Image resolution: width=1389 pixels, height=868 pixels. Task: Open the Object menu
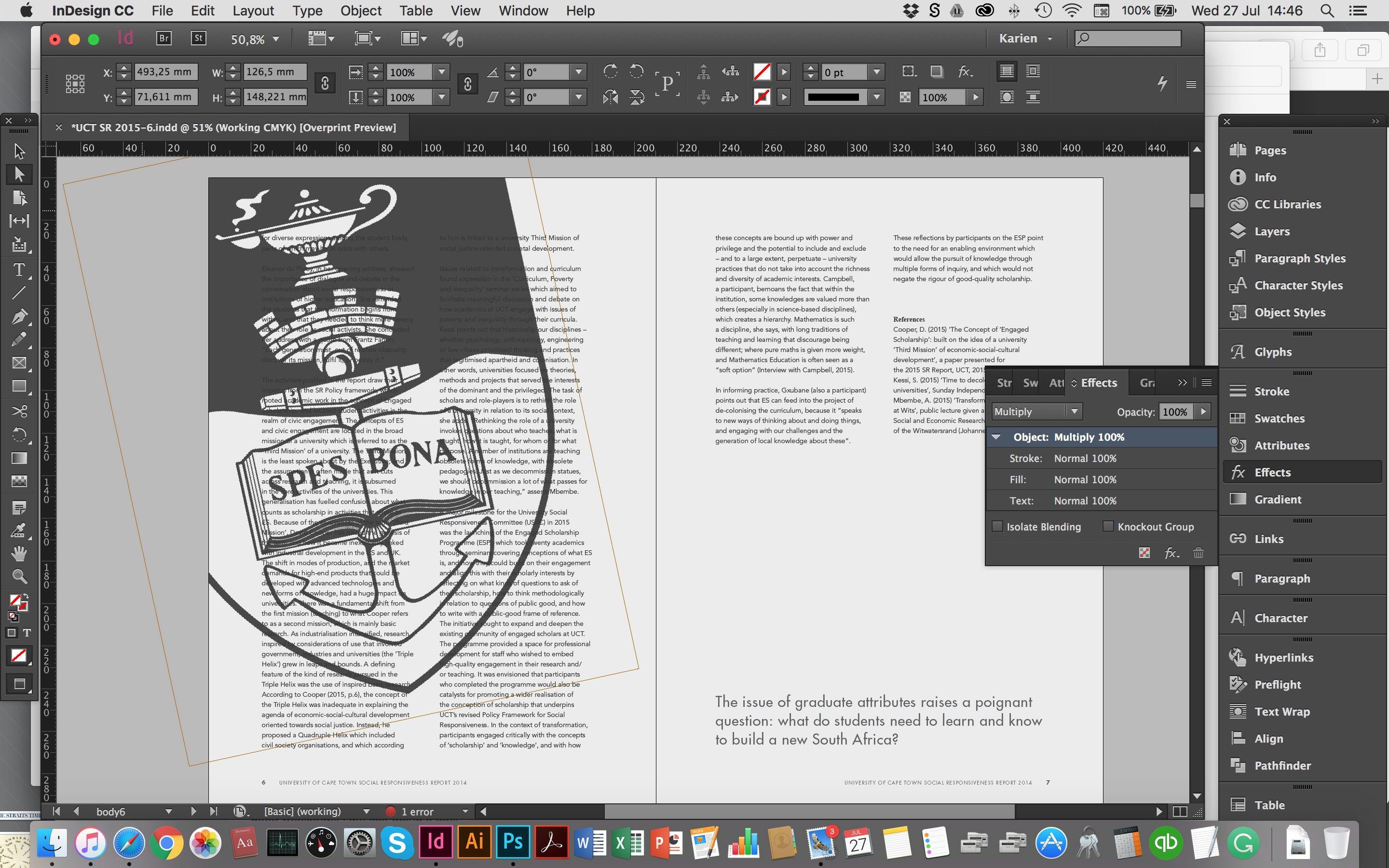[x=361, y=10]
